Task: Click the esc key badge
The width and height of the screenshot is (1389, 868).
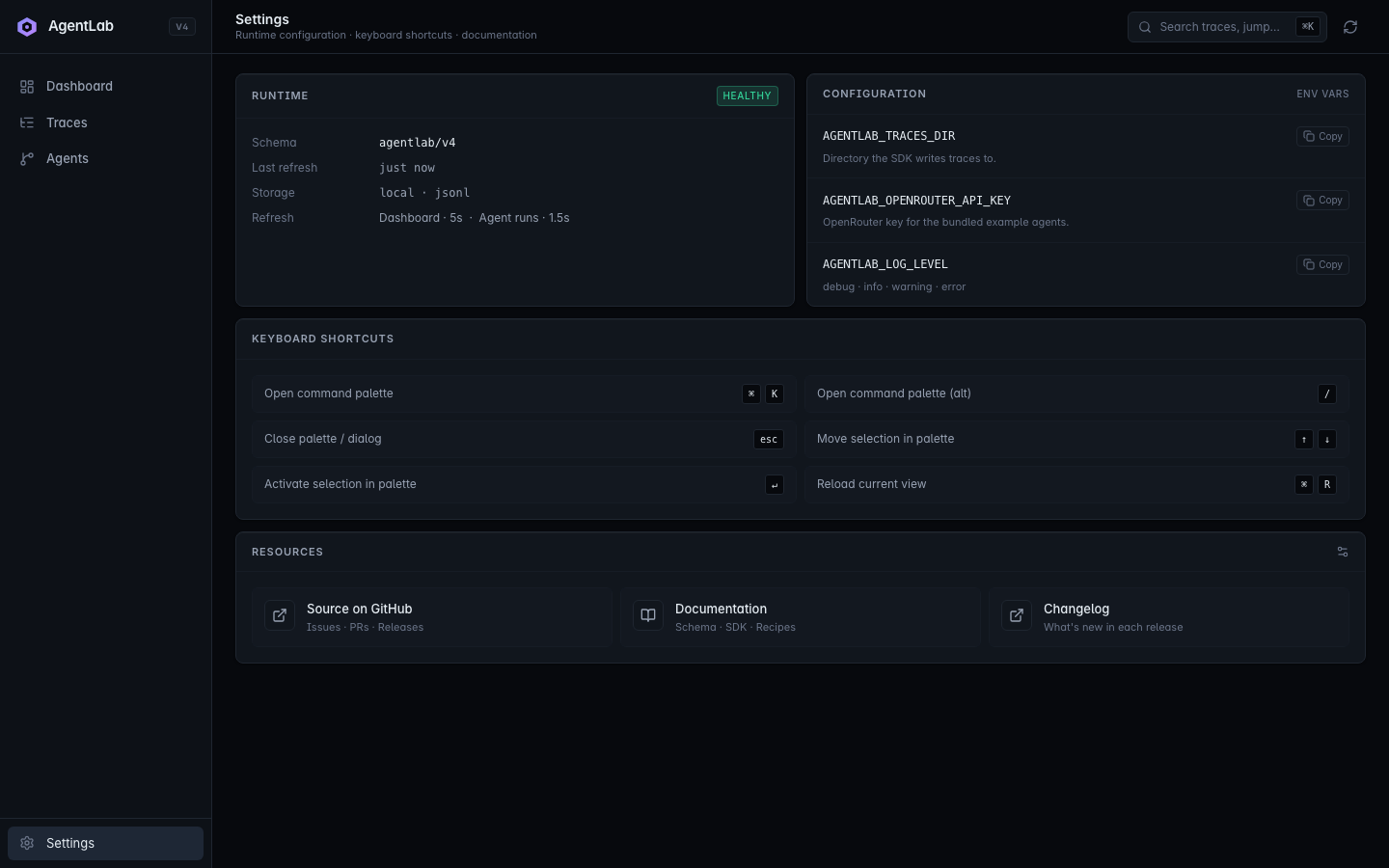Action: [769, 439]
